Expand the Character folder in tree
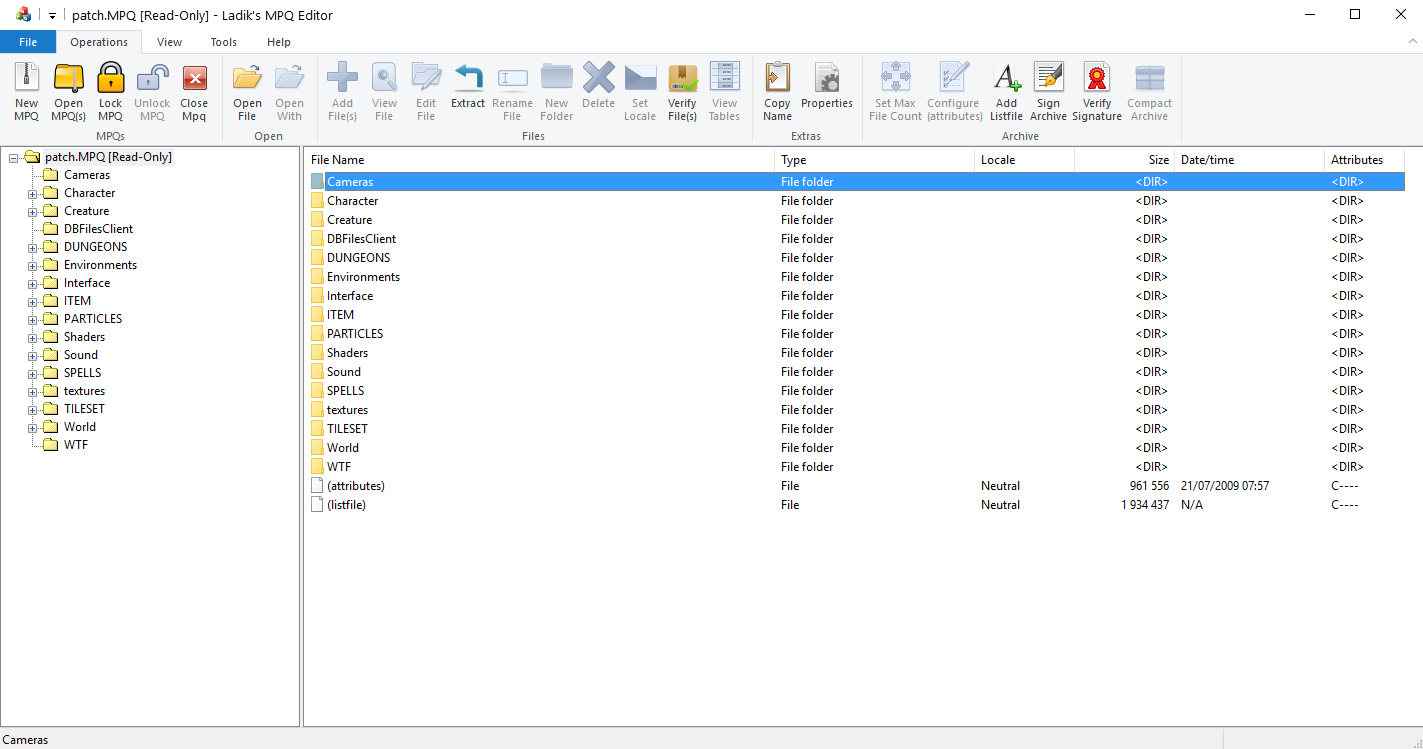 (x=32, y=193)
